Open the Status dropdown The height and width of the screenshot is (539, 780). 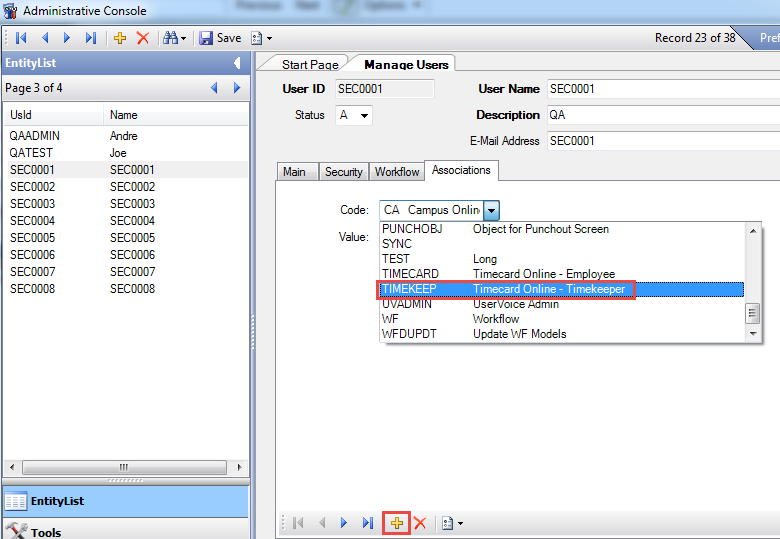click(x=364, y=116)
